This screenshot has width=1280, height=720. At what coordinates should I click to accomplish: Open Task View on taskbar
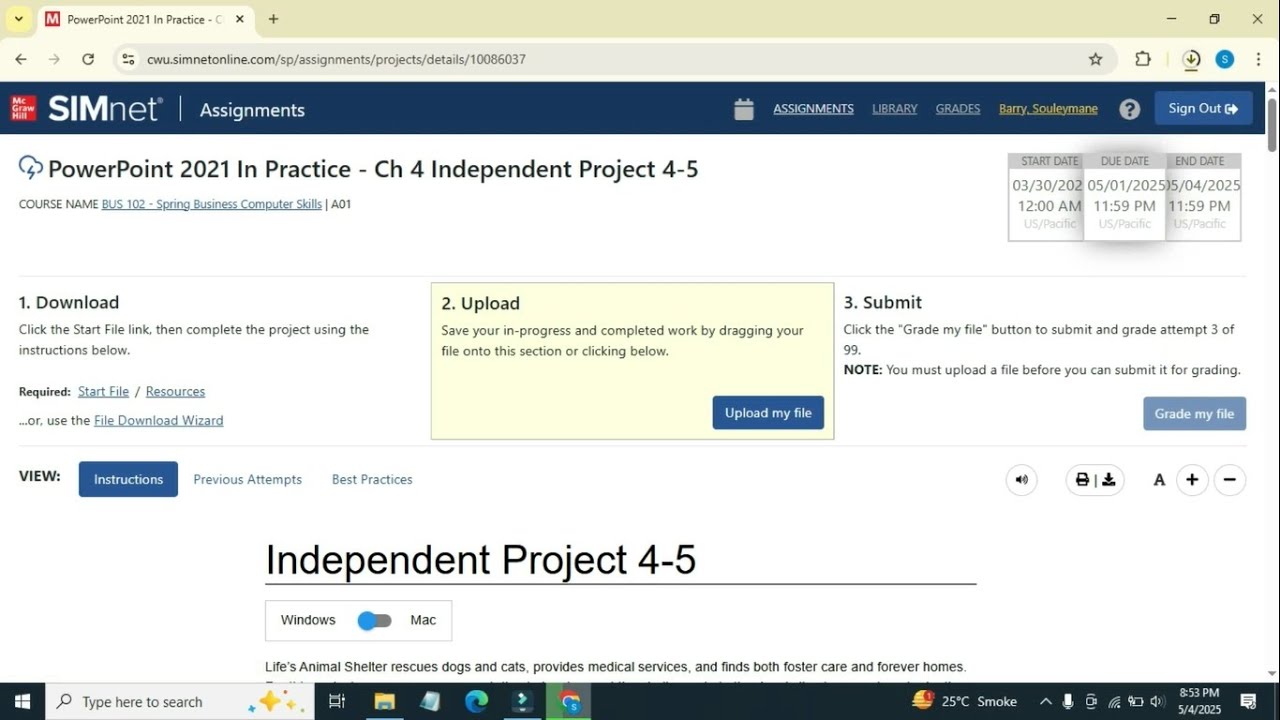337,701
